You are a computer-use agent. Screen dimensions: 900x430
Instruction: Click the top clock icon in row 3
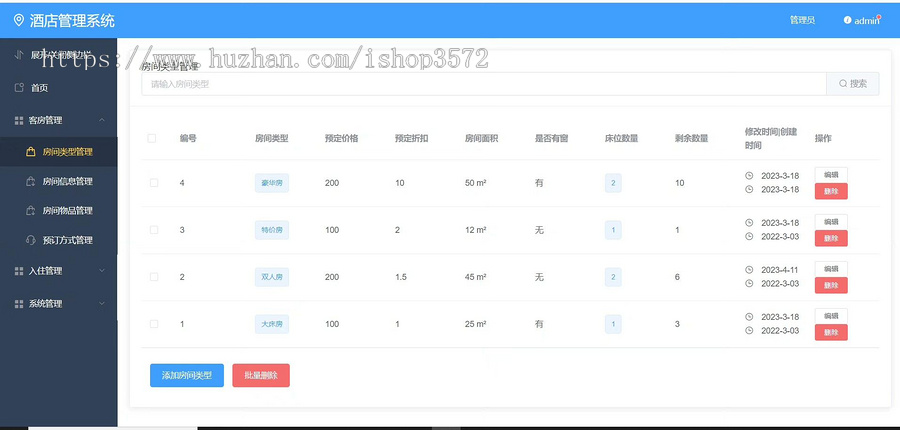click(749, 223)
